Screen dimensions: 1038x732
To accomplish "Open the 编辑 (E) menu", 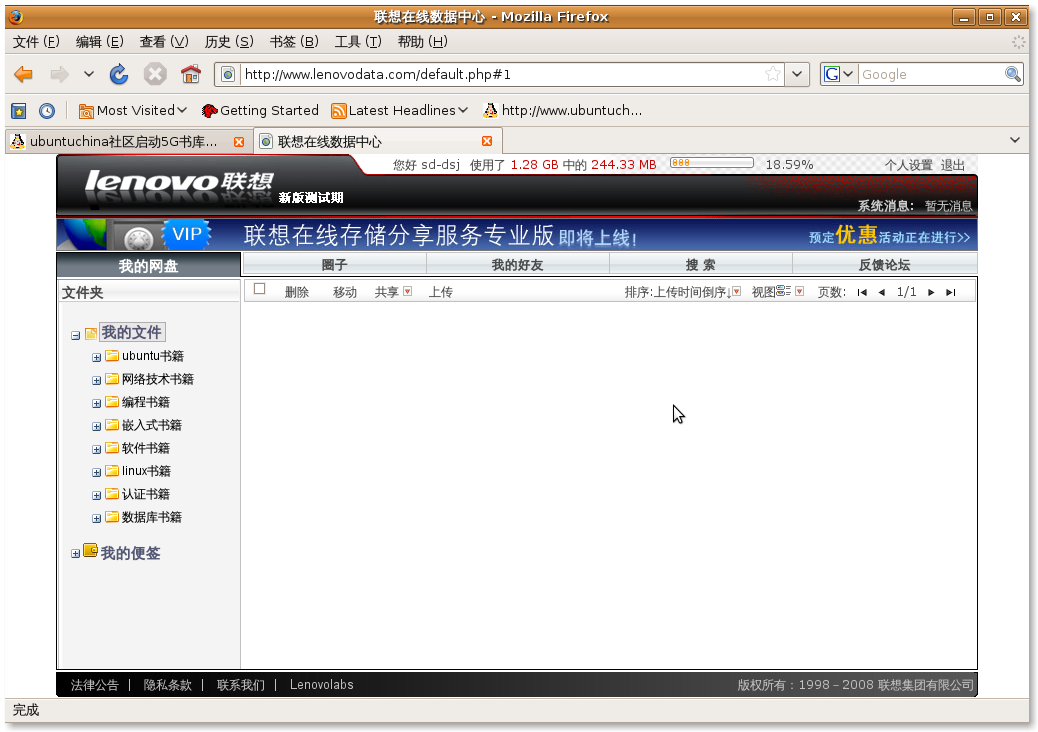I will [x=99, y=42].
